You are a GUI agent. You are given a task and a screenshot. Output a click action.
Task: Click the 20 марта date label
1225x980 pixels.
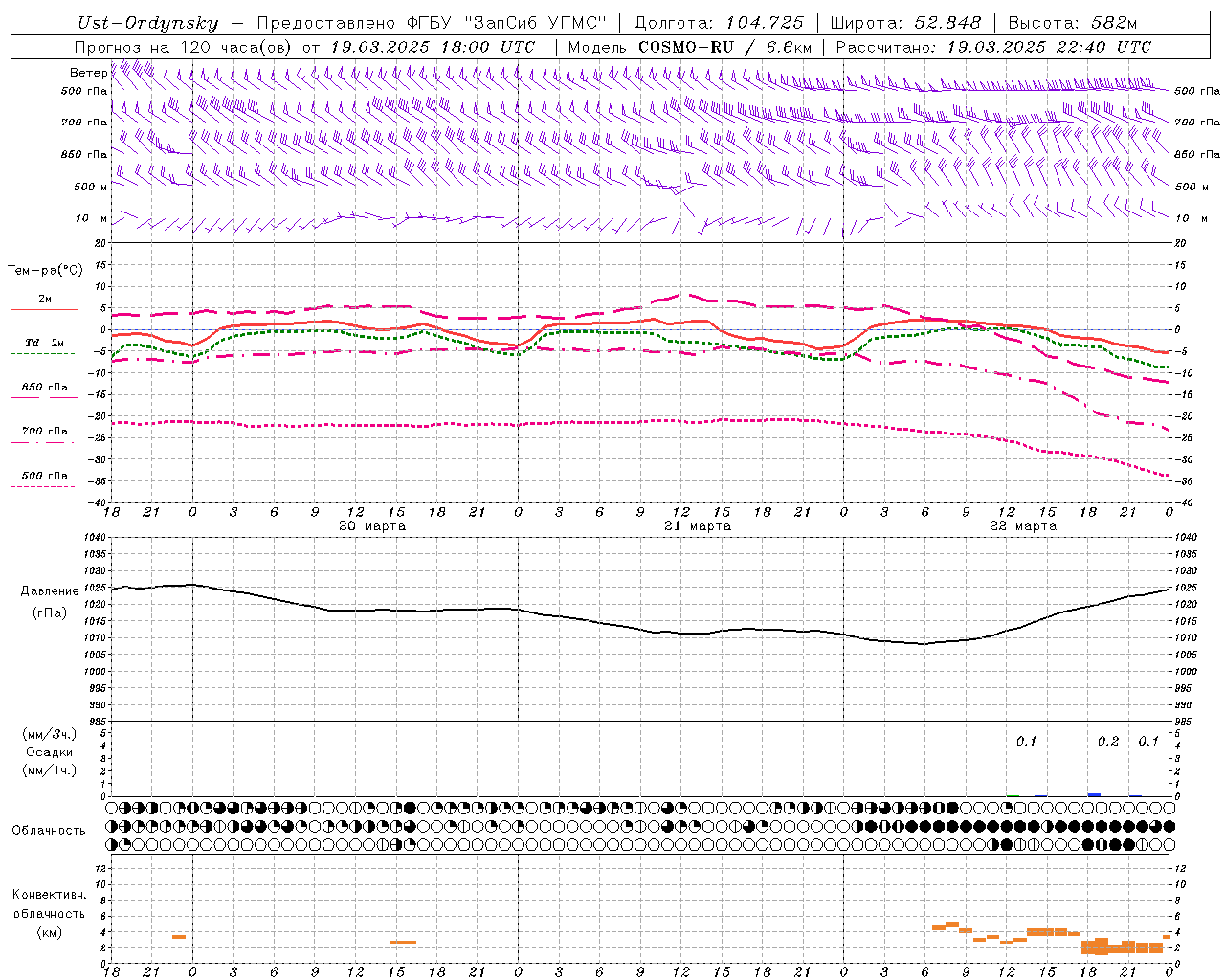pos(372,525)
